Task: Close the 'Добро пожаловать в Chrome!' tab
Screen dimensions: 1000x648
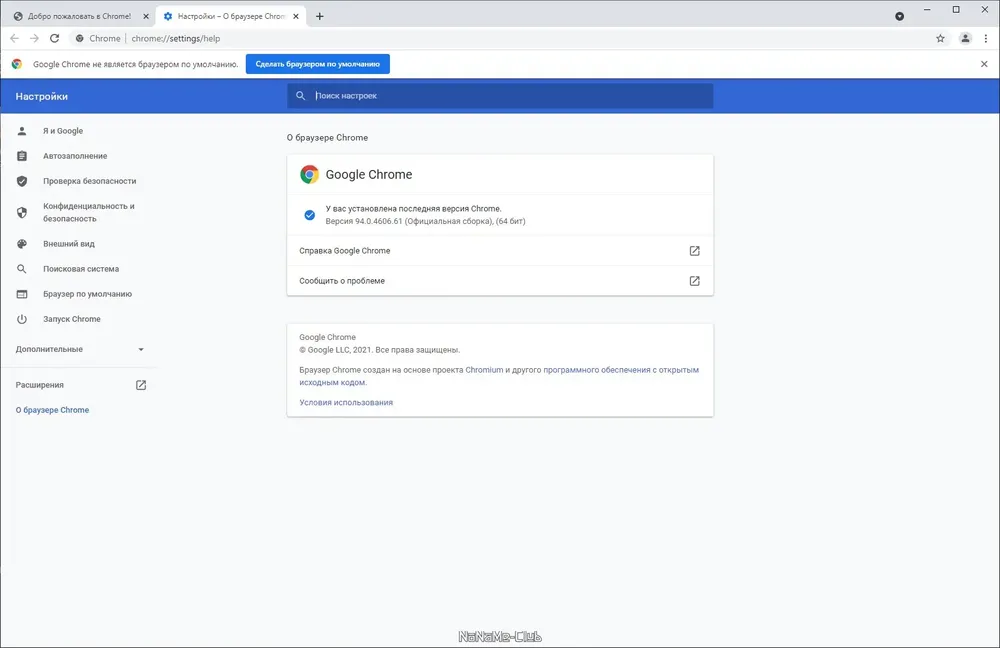Action: pos(145,17)
